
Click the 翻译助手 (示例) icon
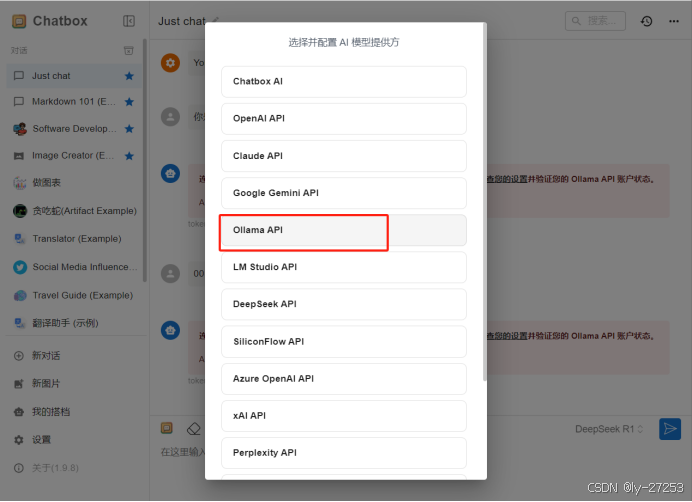[x=19, y=323]
